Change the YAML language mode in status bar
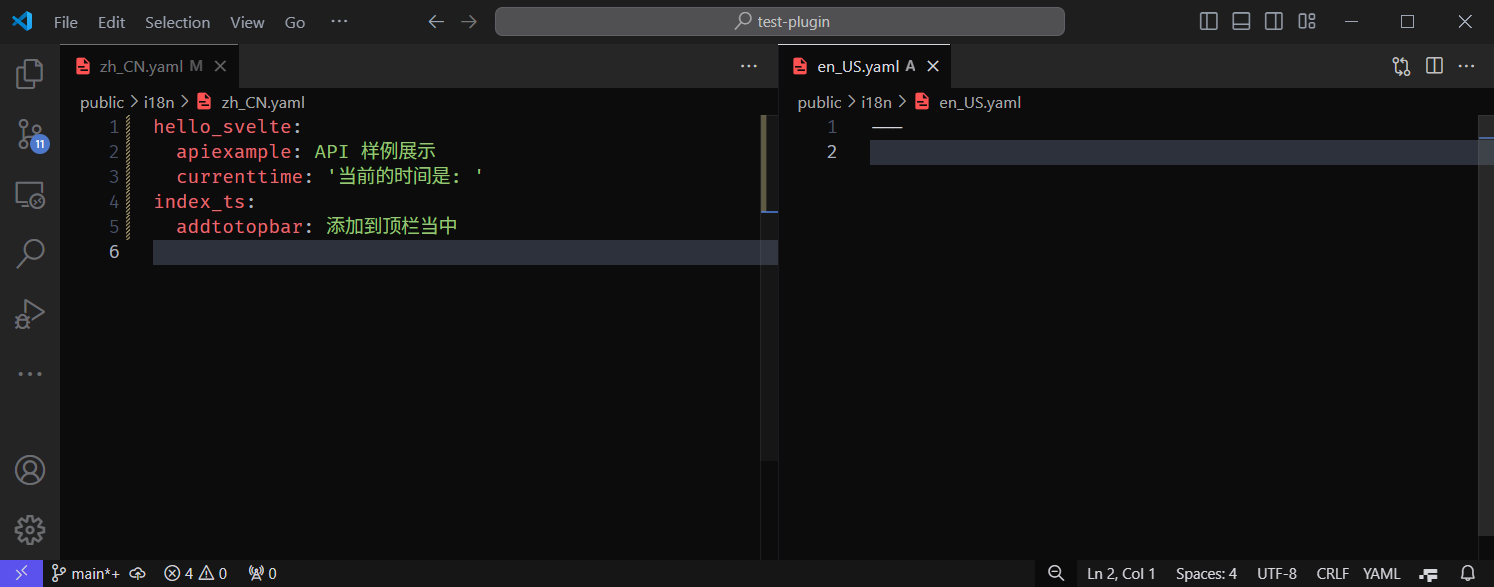Screen dimensions: 1494x587 click(1381, 573)
